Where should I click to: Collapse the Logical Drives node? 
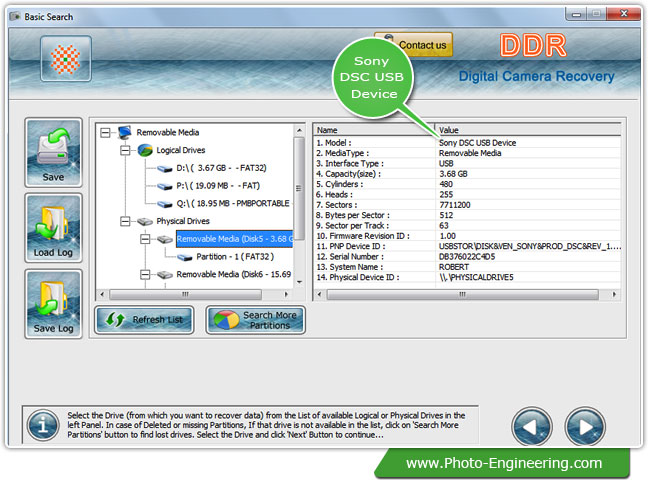pyautogui.click(x=125, y=150)
